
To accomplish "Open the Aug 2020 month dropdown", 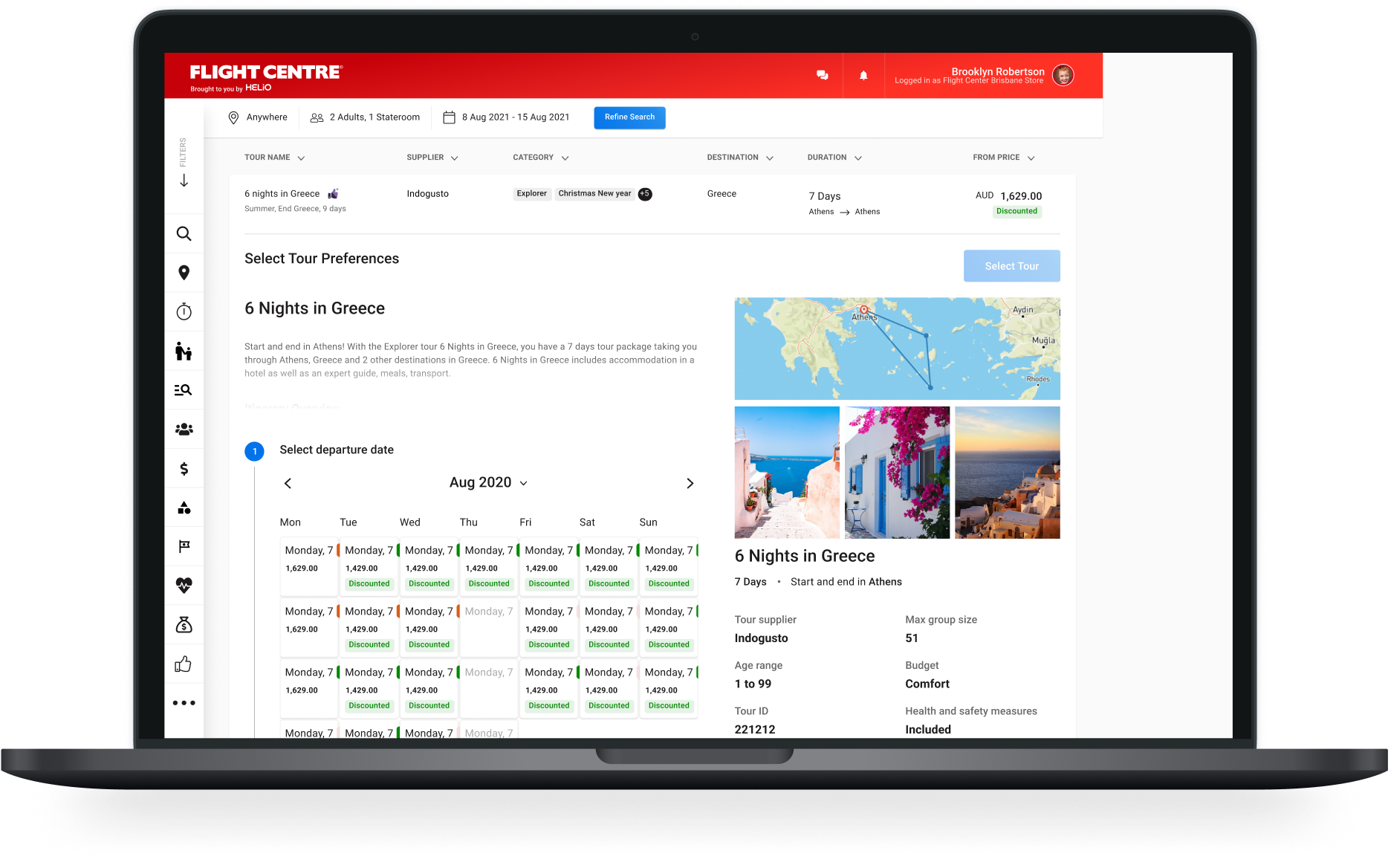I will coord(488,482).
